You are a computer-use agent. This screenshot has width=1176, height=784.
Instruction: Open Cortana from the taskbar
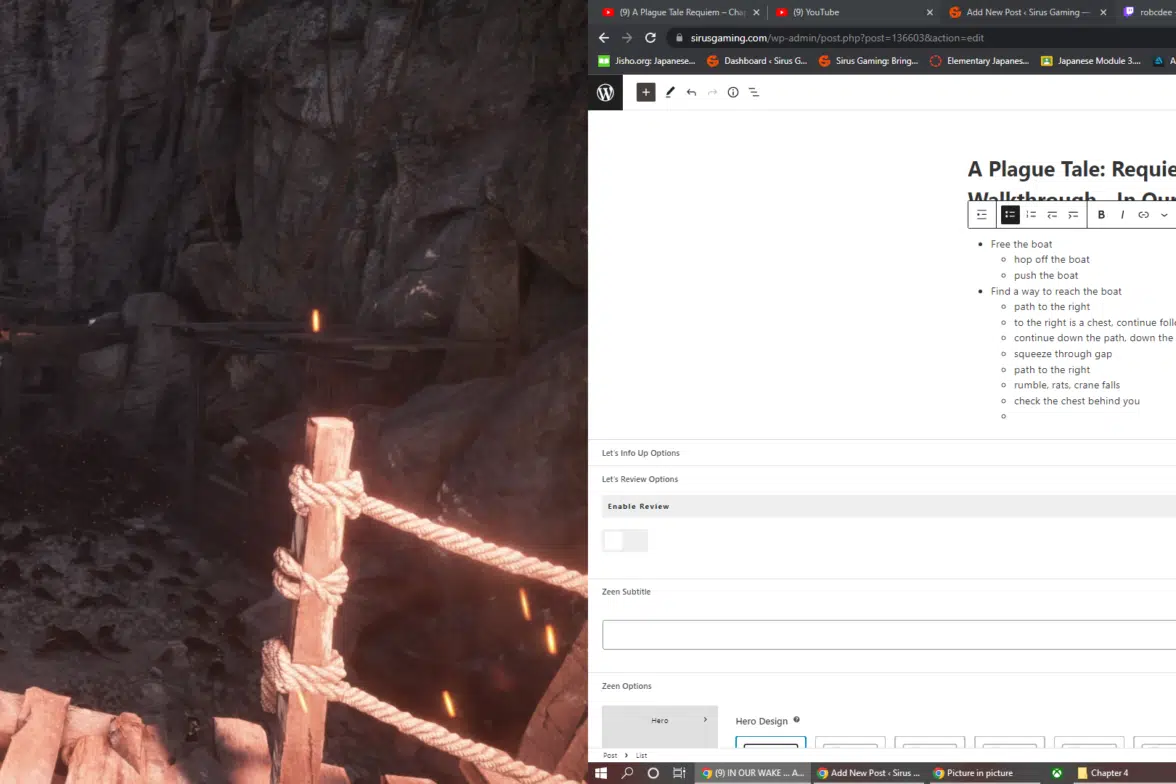[653, 773]
